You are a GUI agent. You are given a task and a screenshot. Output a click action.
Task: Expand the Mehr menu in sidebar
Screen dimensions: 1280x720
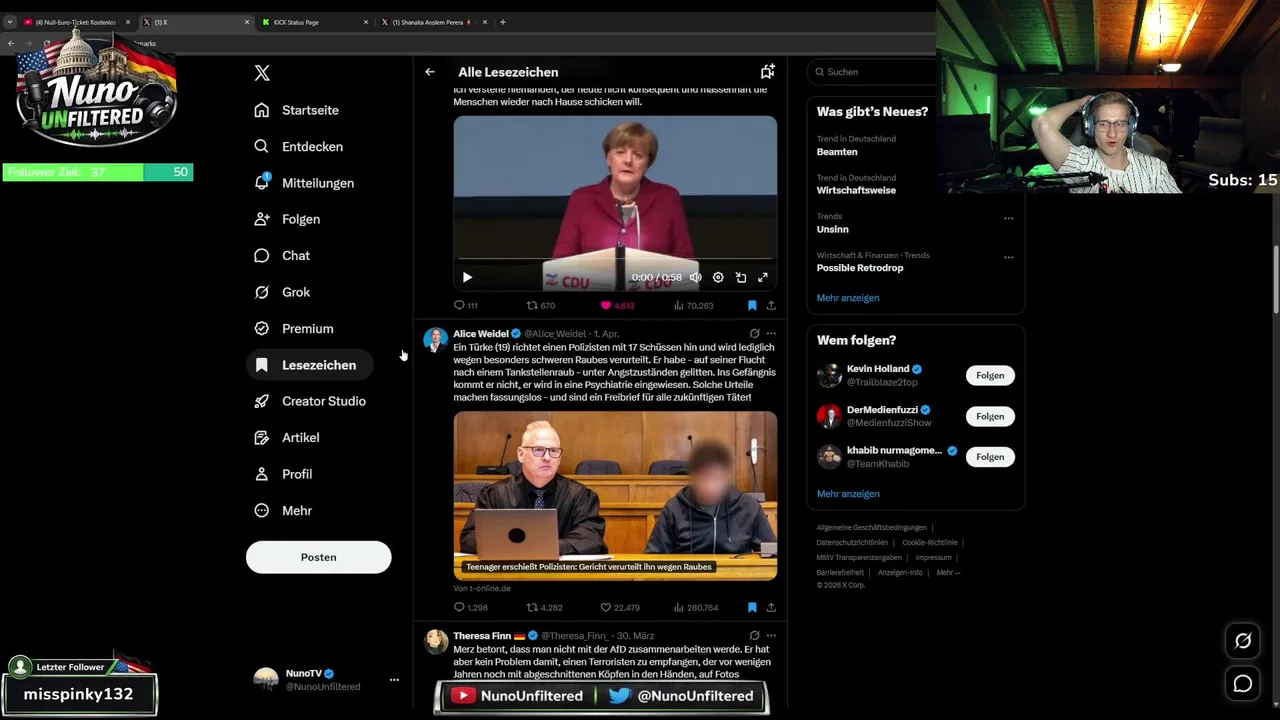pos(283,510)
